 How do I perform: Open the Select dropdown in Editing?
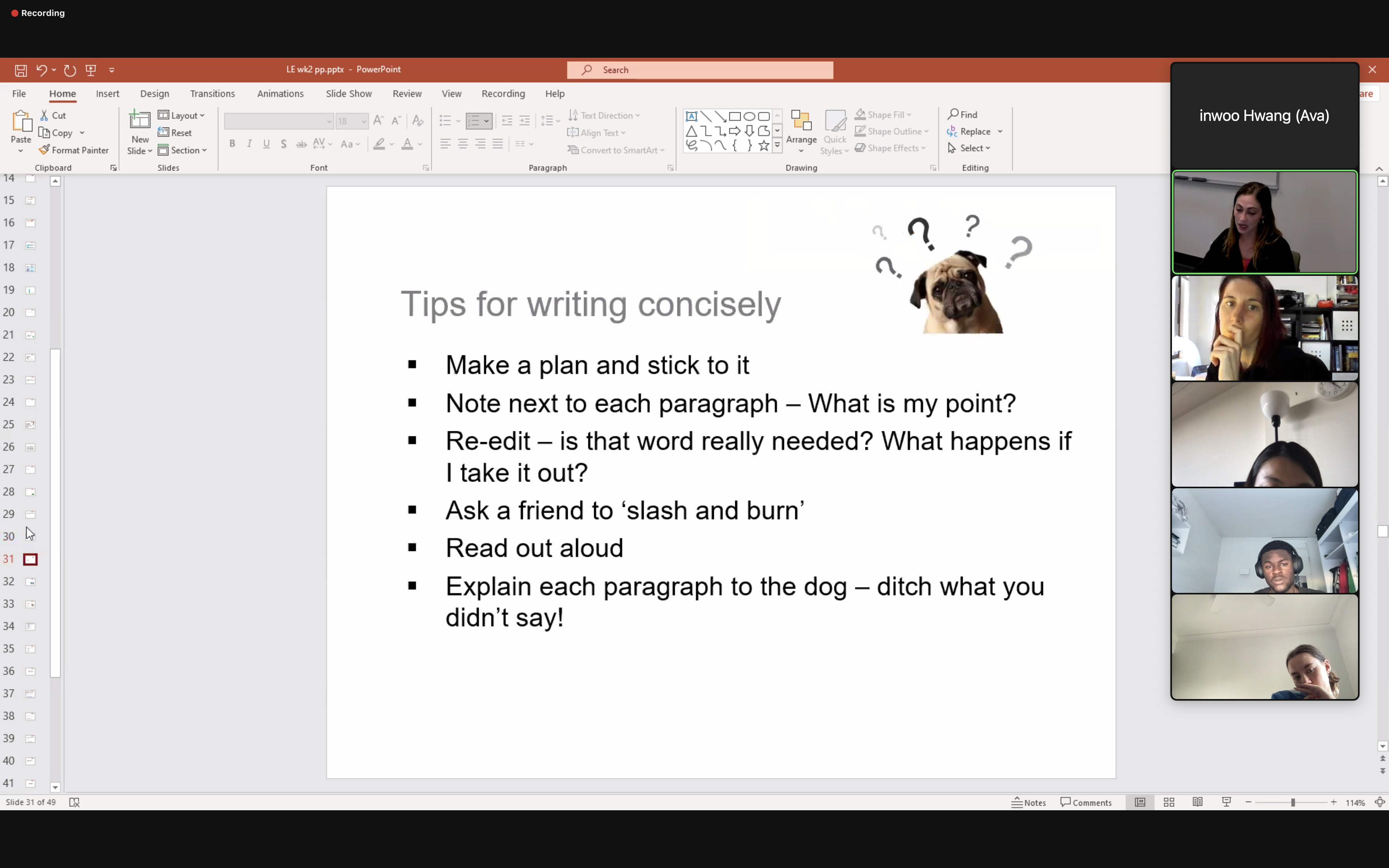[969, 148]
